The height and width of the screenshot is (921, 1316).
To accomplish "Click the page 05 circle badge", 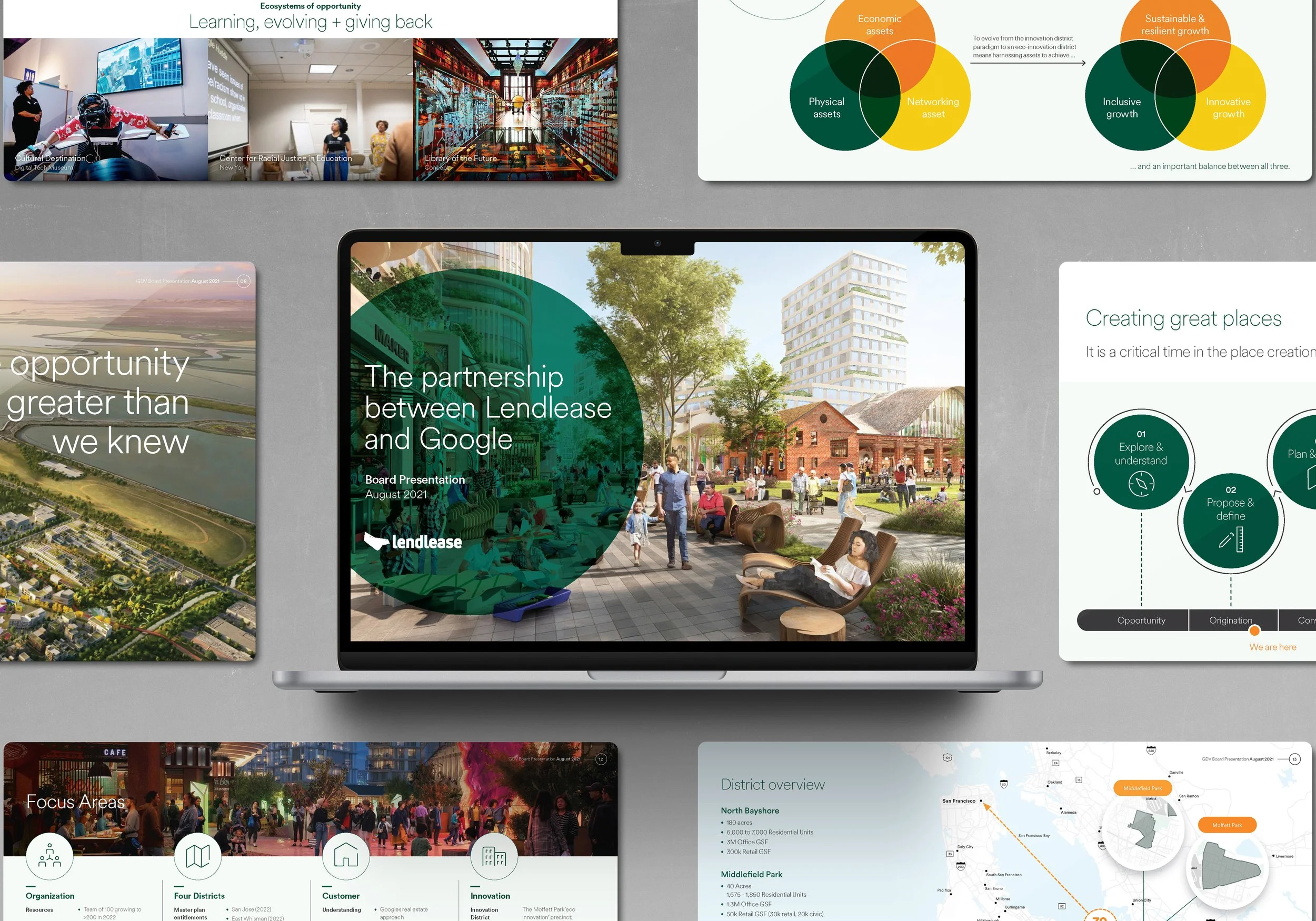I will pos(244,281).
